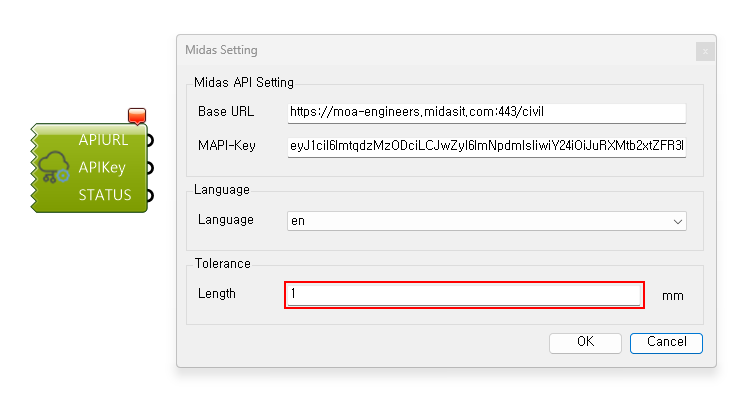750x406 pixels.
Task: Click the cloud settings icon on the component
Action: pyautogui.click(x=54, y=167)
